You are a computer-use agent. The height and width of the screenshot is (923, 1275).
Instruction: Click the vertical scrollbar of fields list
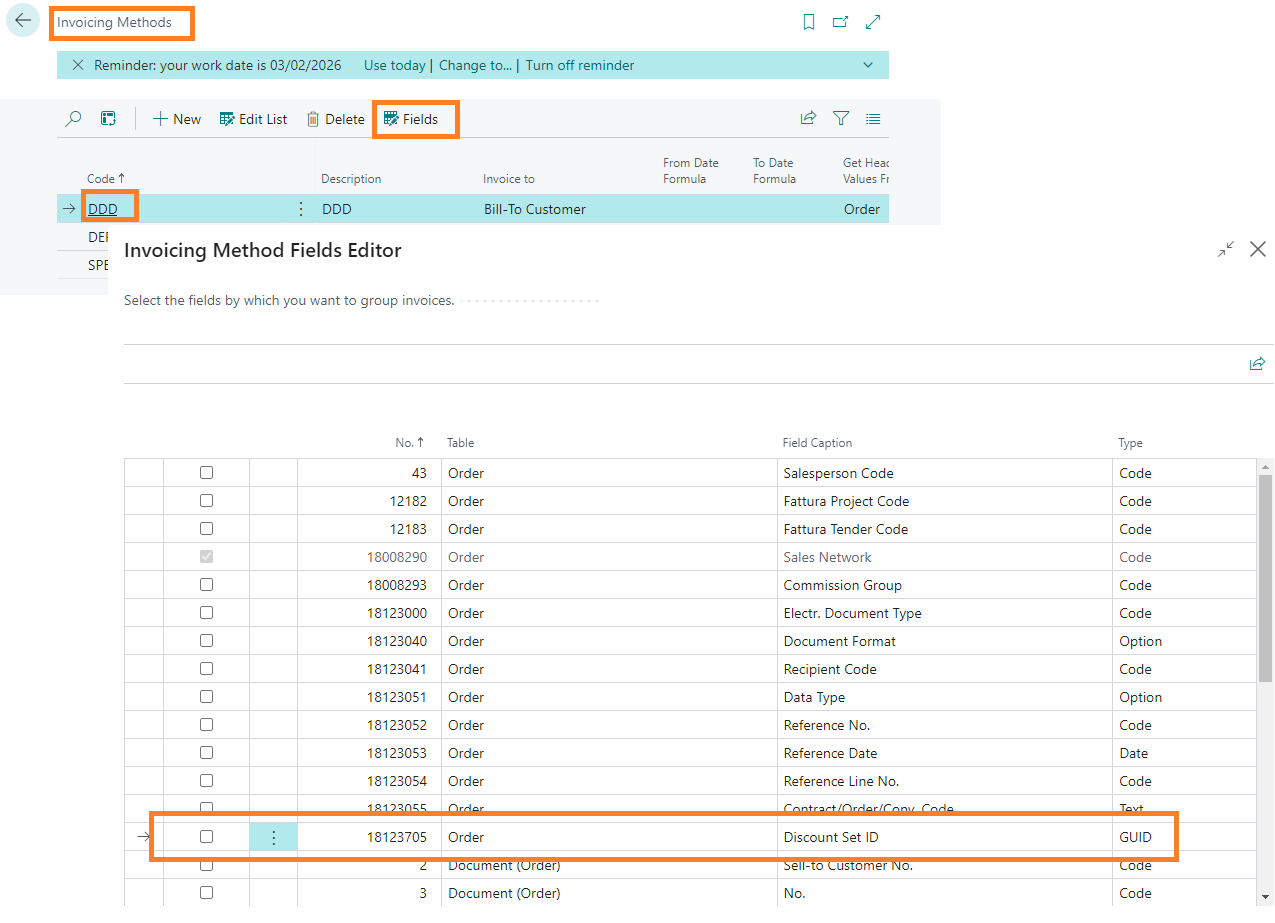pyautogui.click(x=1265, y=578)
